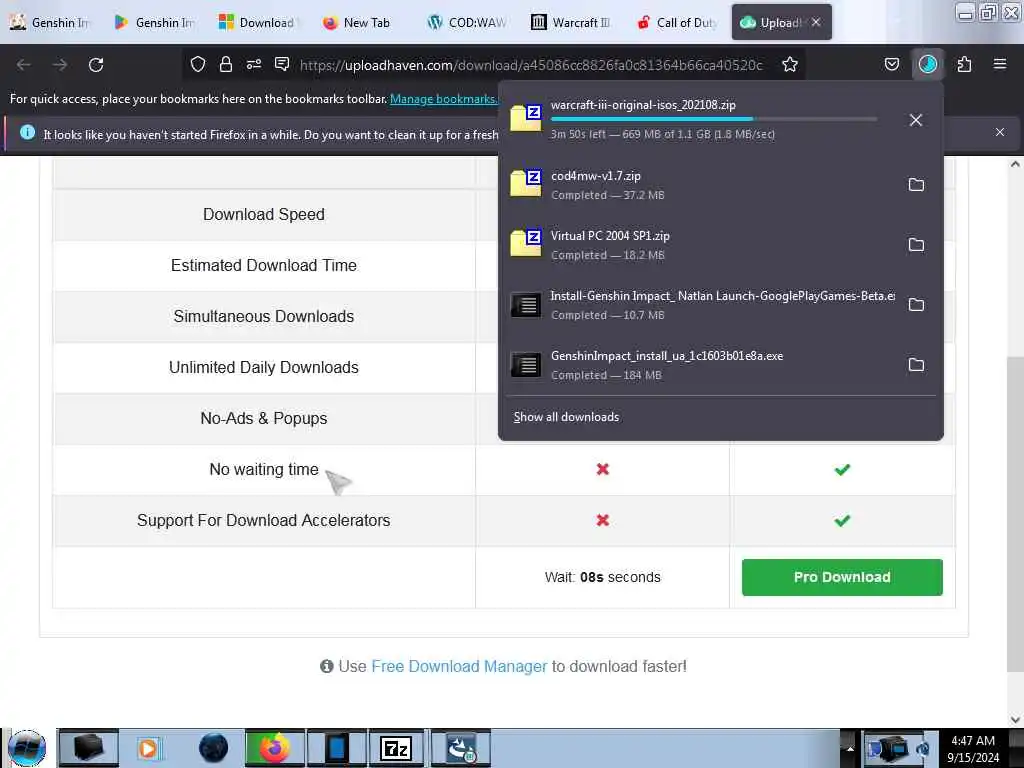Viewport: 1024px width, 768px height.
Task: Reload the current page
Action: click(x=96, y=65)
